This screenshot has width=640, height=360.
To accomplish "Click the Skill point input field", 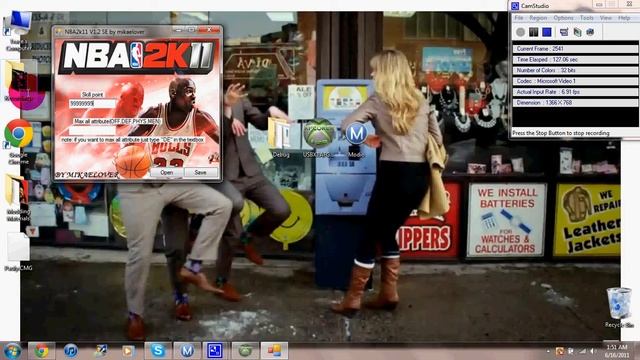I will (92, 104).
